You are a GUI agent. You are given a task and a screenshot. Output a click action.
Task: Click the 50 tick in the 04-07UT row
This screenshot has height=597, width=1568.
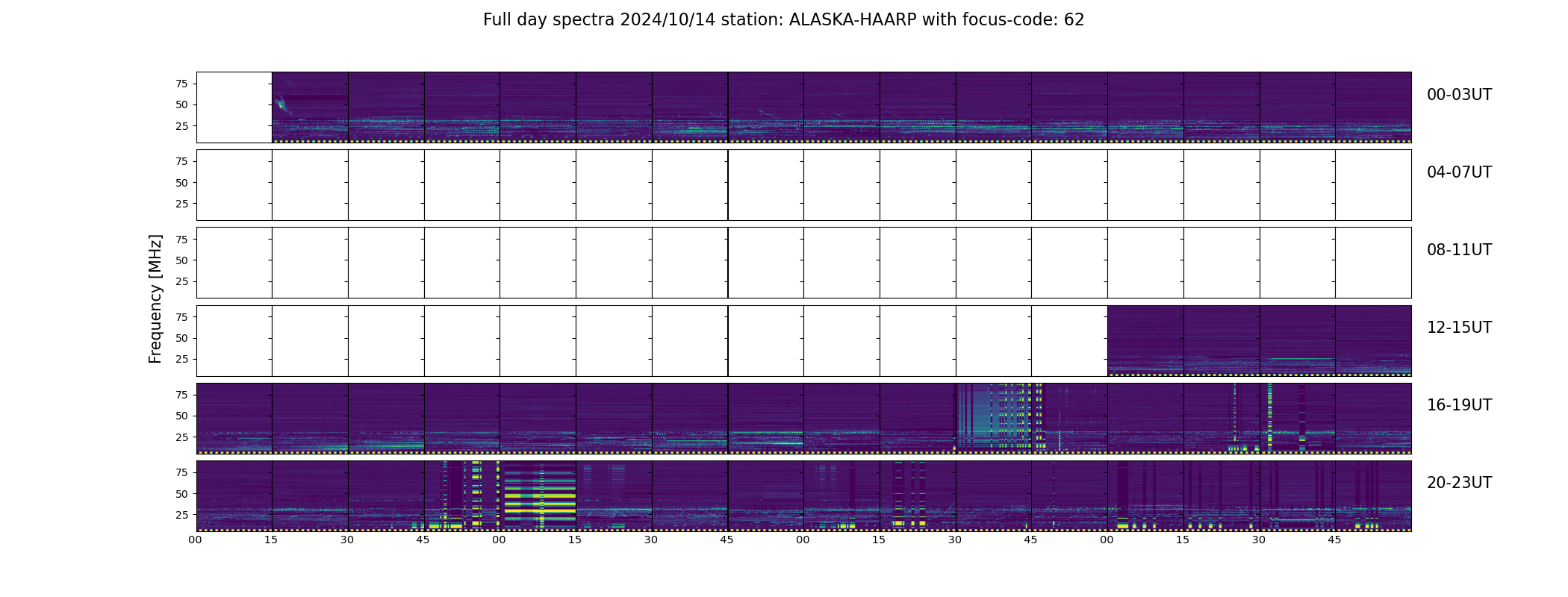181,183
